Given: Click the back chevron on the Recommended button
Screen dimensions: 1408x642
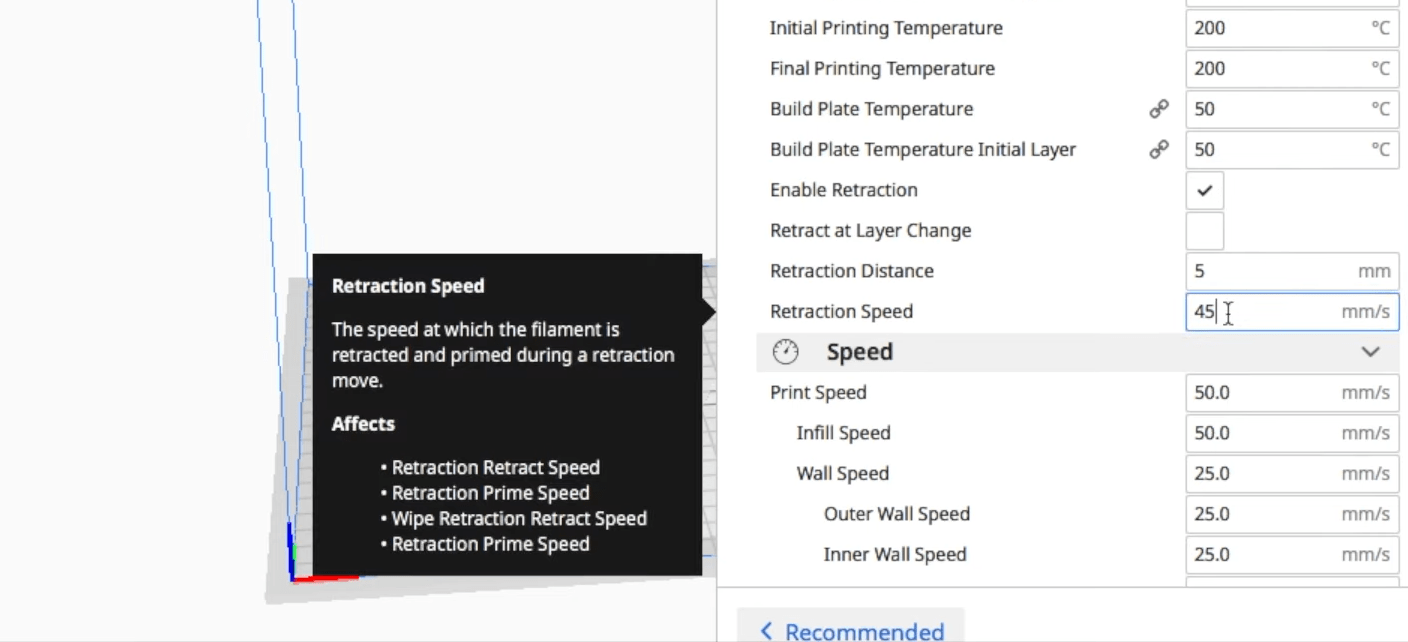Looking at the screenshot, I should pyautogui.click(x=766, y=630).
